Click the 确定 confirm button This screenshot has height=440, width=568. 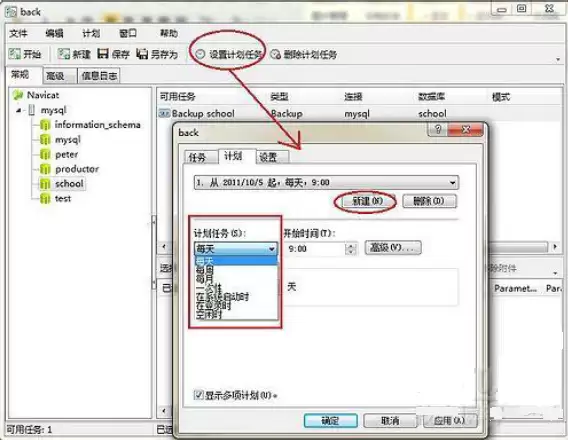click(330, 420)
